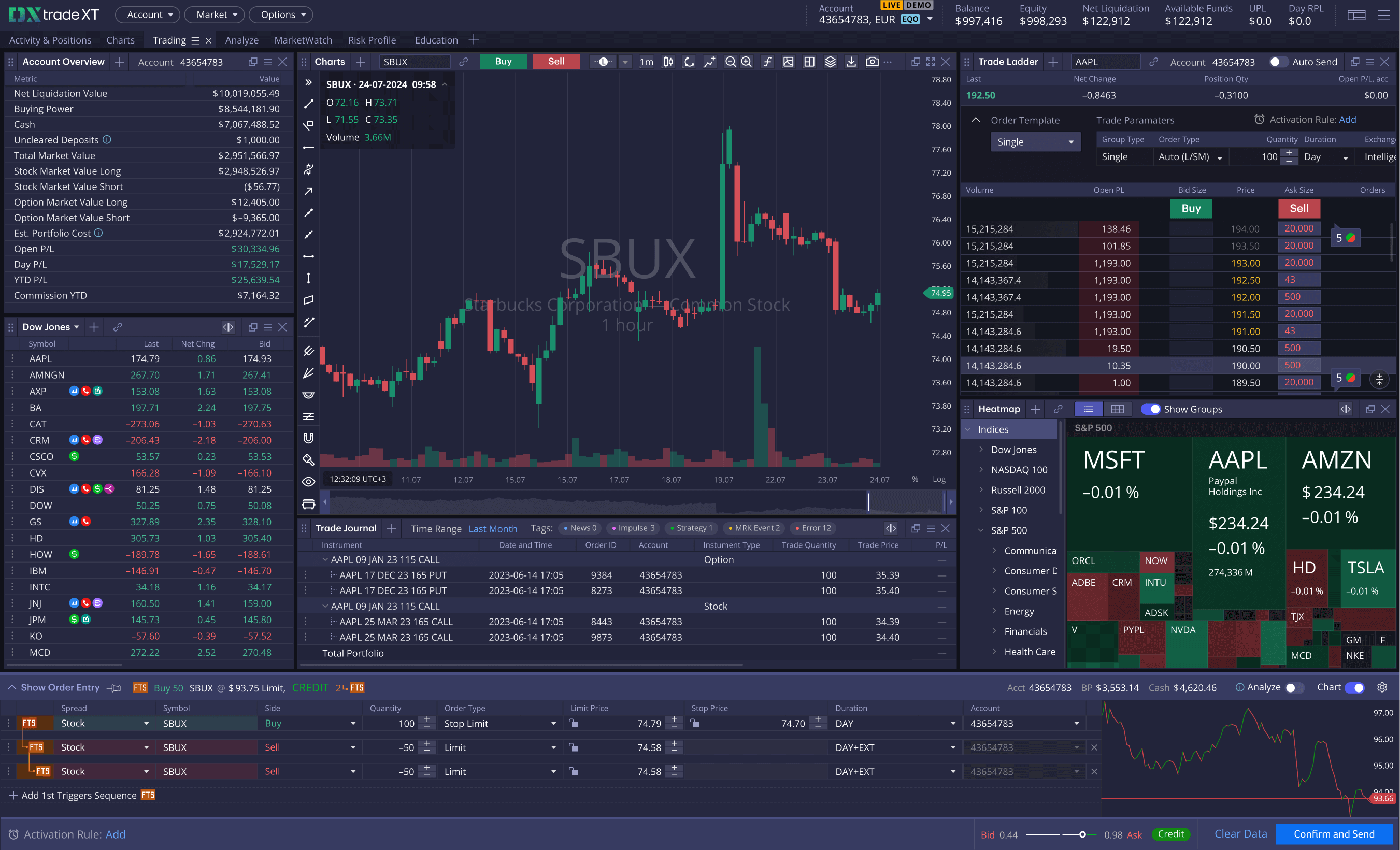Remove the second Sell order row
The image size is (1400, 850).
pos(1094,772)
